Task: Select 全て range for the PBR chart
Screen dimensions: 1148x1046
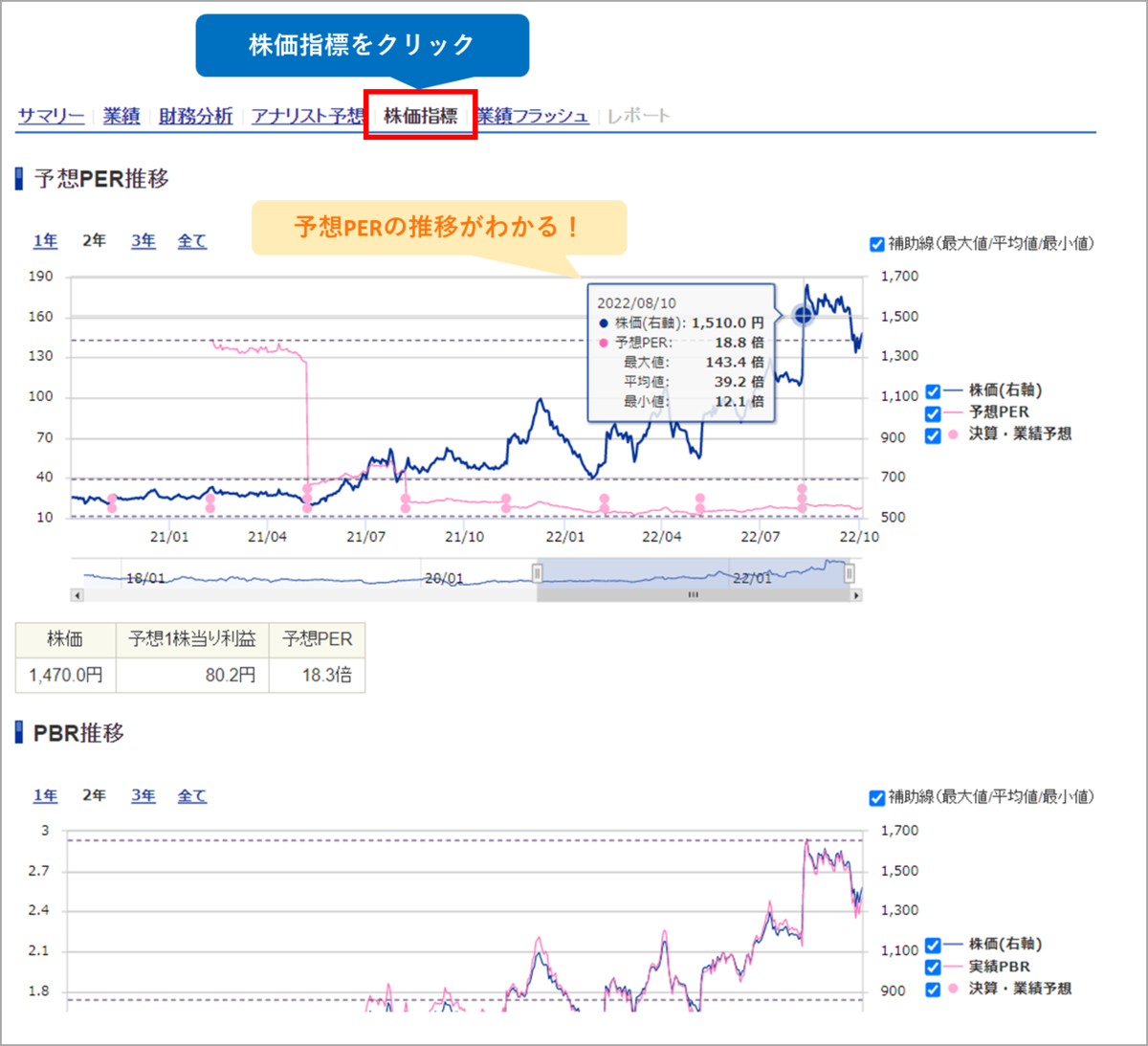Action: (191, 795)
